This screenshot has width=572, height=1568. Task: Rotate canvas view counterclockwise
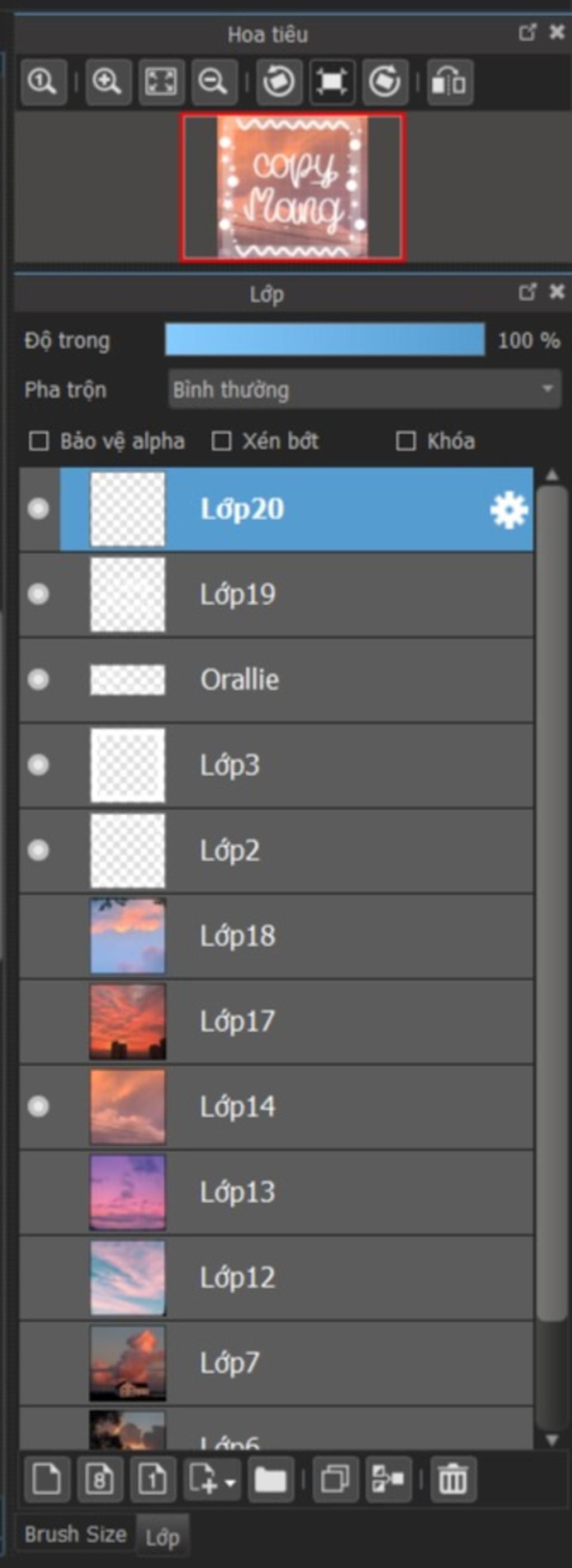tap(279, 82)
